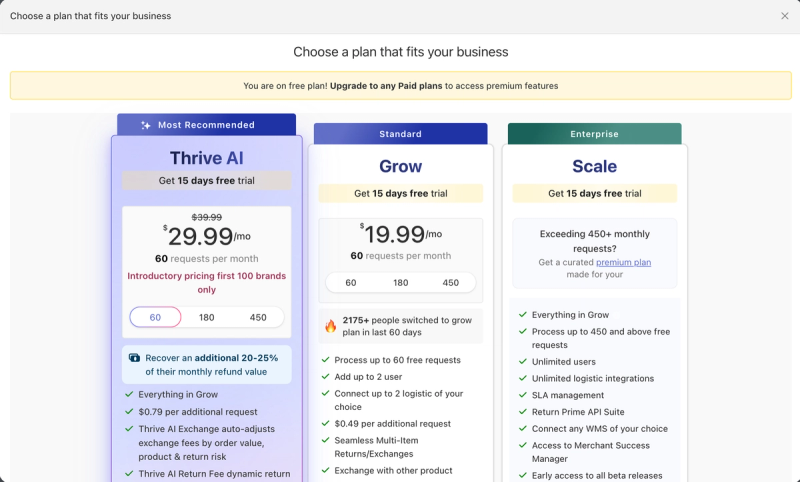The image size is (800, 482).
Task: Click 'Unlimited users' feature
Action: pos(564,362)
